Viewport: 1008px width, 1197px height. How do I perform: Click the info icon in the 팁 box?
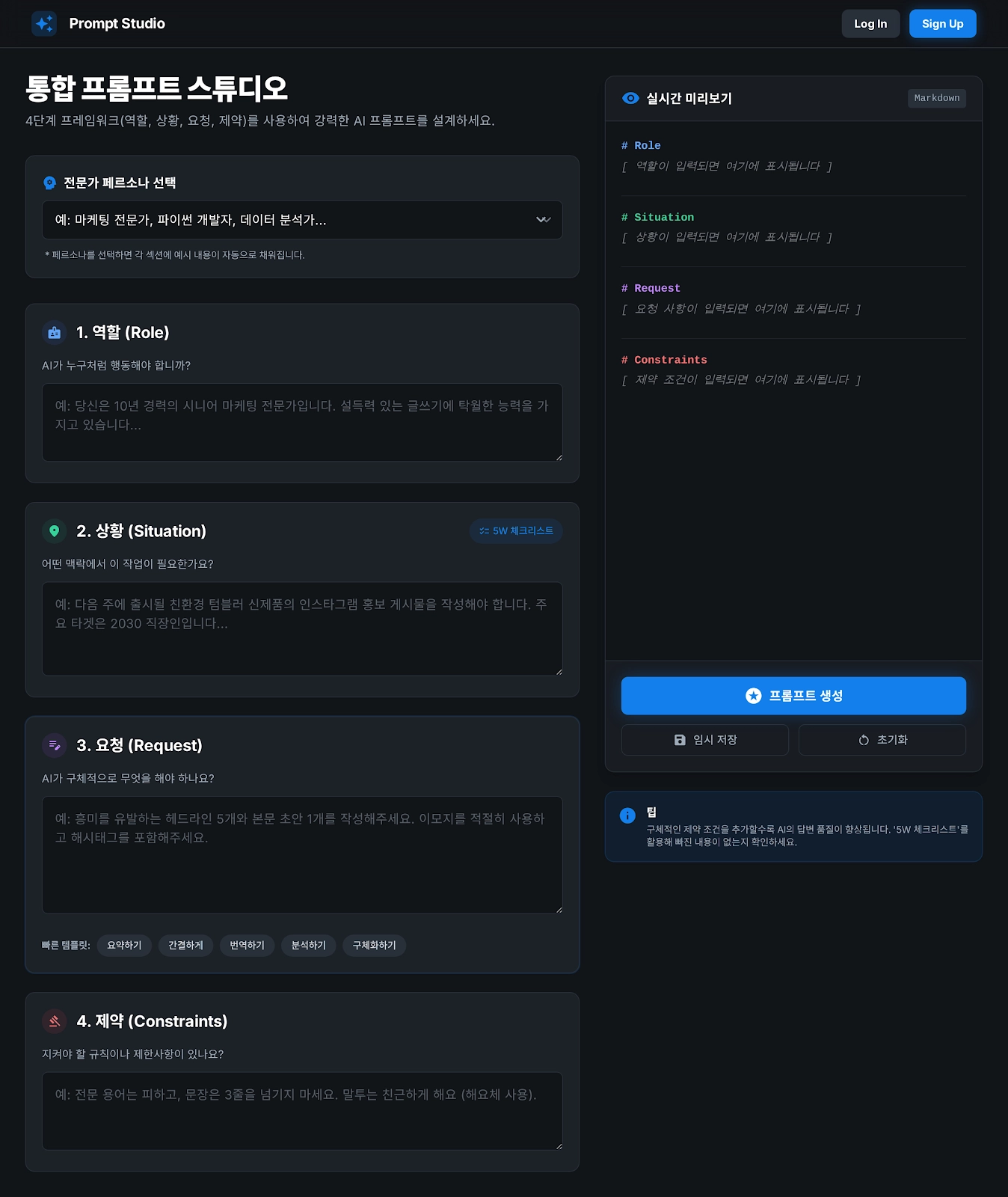(627, 815)
